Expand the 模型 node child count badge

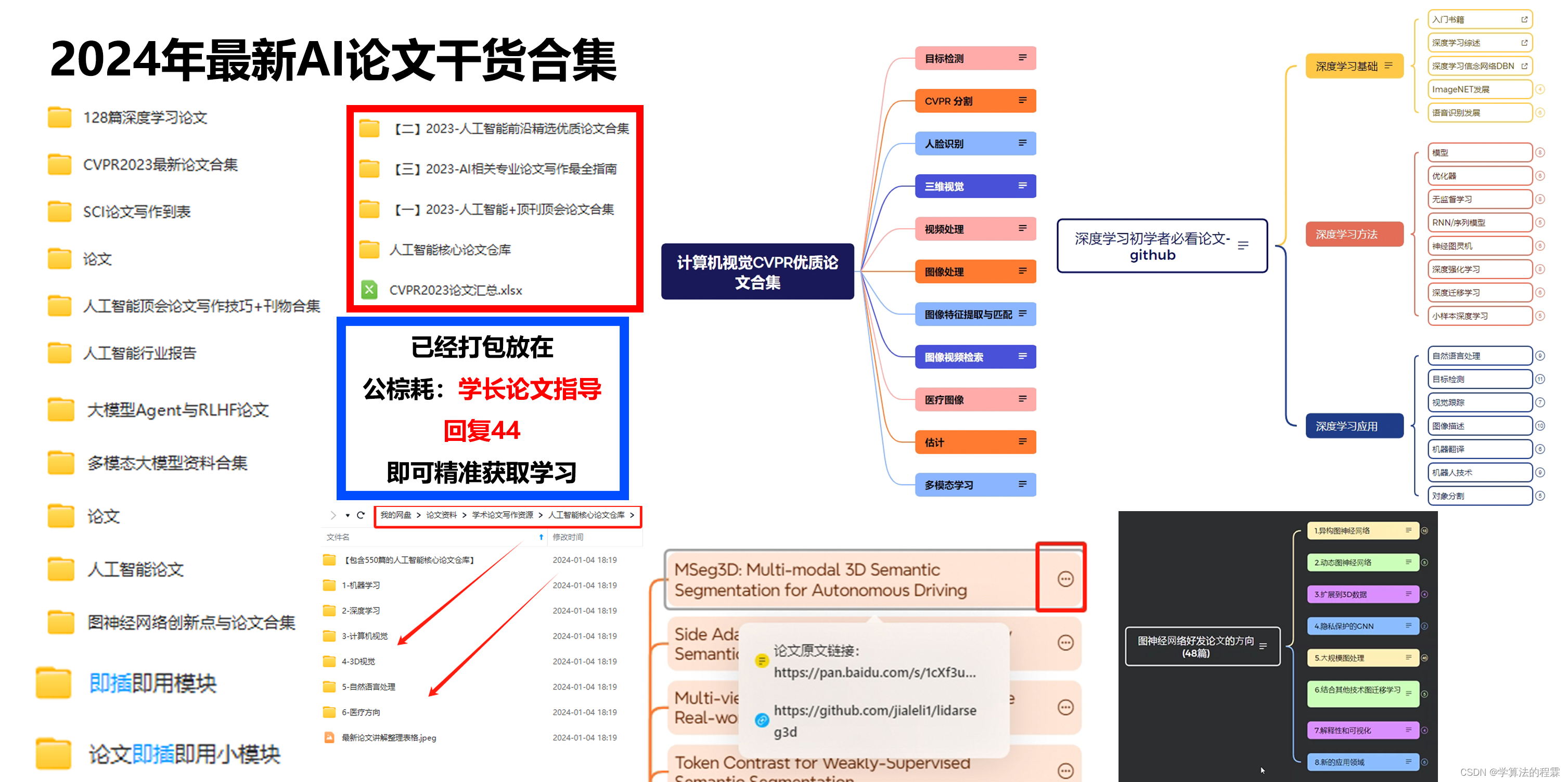[1539, 153]
